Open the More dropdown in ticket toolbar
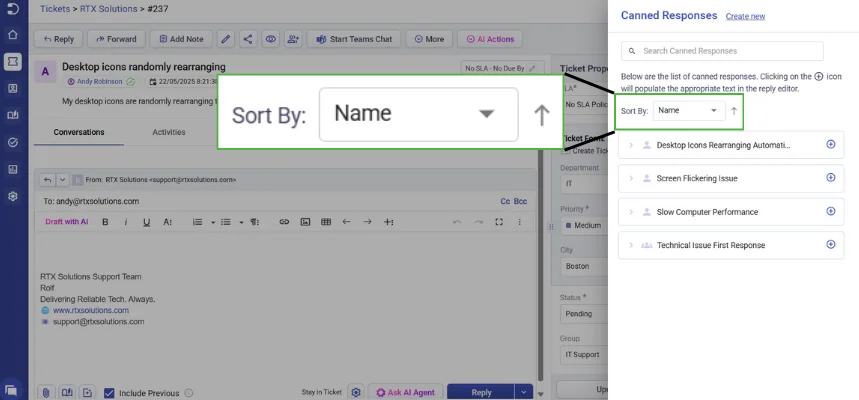This screenshot has height=400, width=859. (x=429, y=39)
